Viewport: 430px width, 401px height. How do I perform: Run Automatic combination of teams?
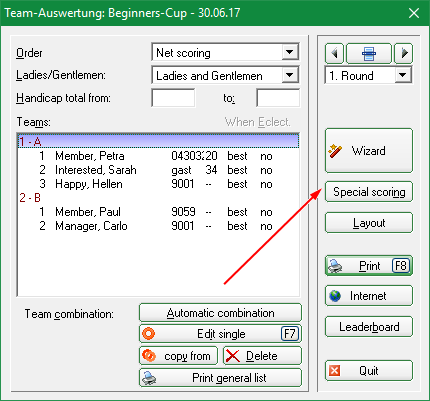220,313
